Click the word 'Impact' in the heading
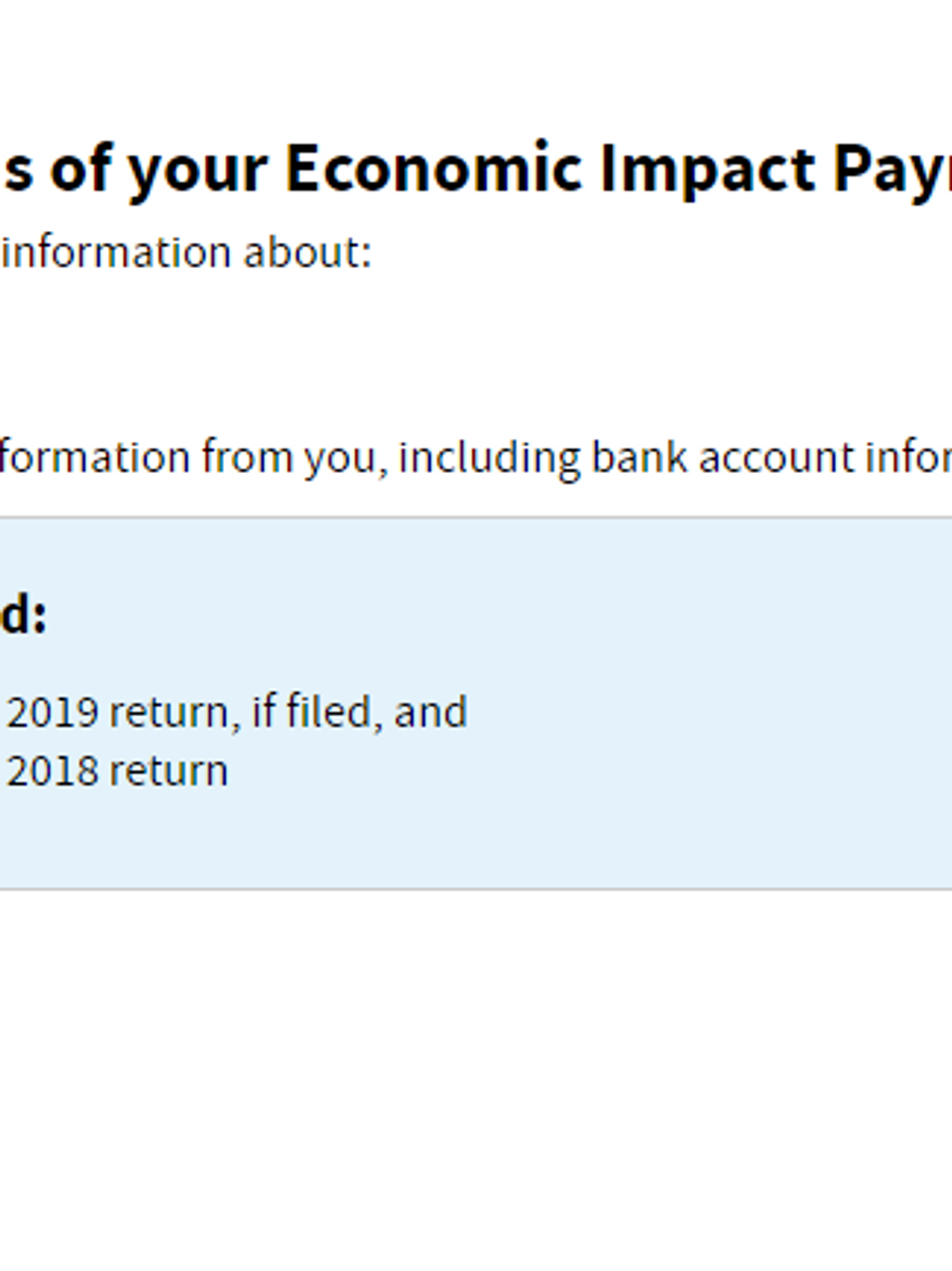Image resolution: width=952 pixels, height=1271 pixels. (x=707, y=169)
